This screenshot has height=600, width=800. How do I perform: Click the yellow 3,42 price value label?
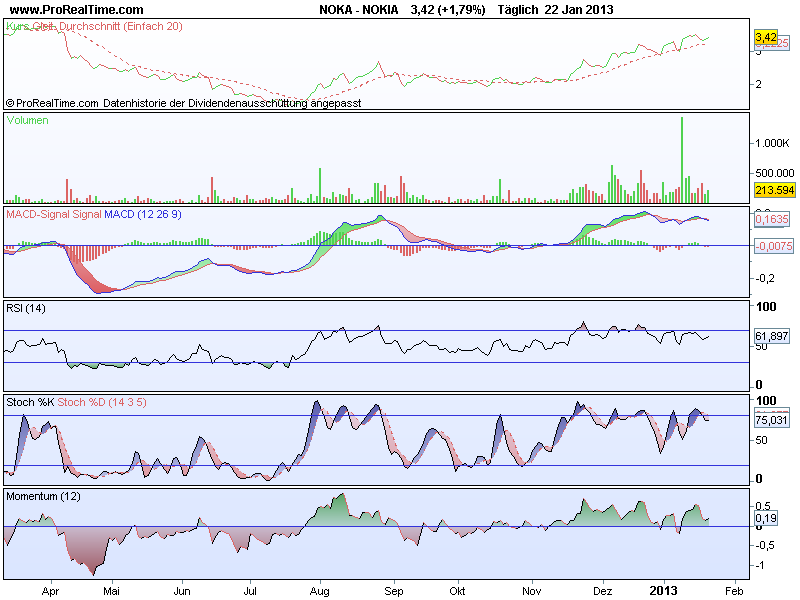pyautogui.click(x=766, y=37)
